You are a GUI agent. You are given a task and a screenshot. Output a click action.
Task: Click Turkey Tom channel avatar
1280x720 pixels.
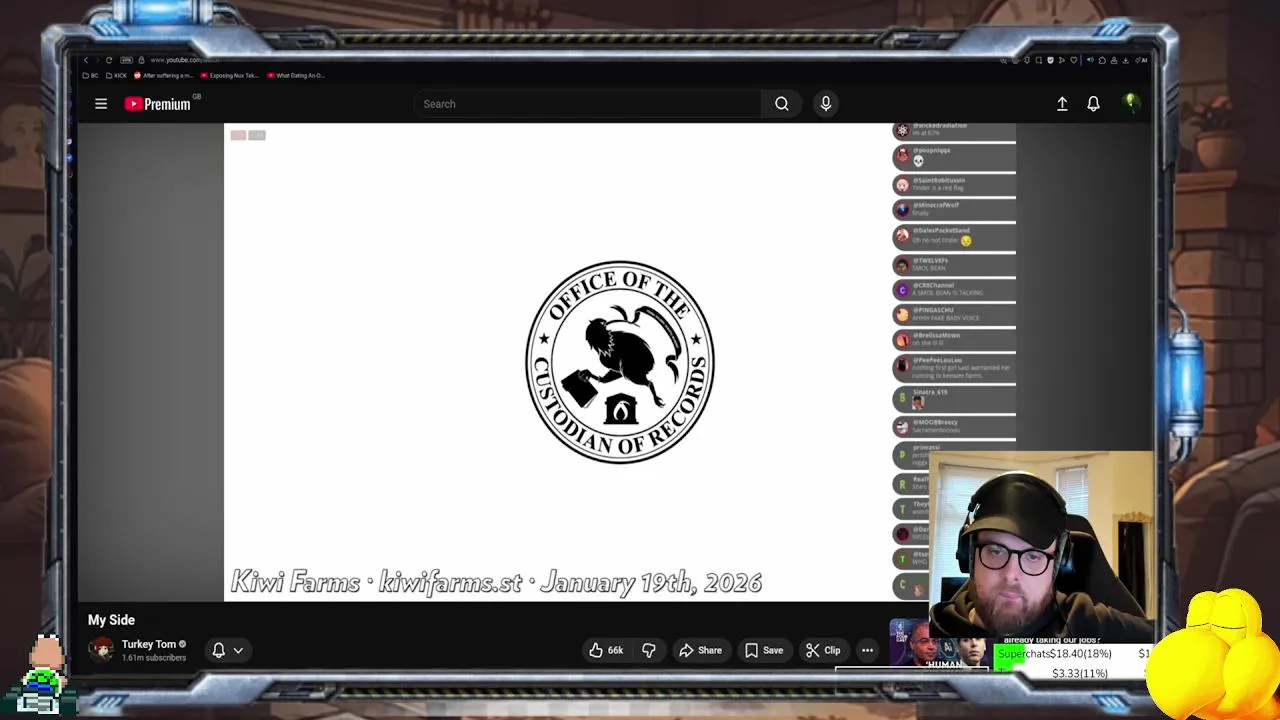[101, 650]
